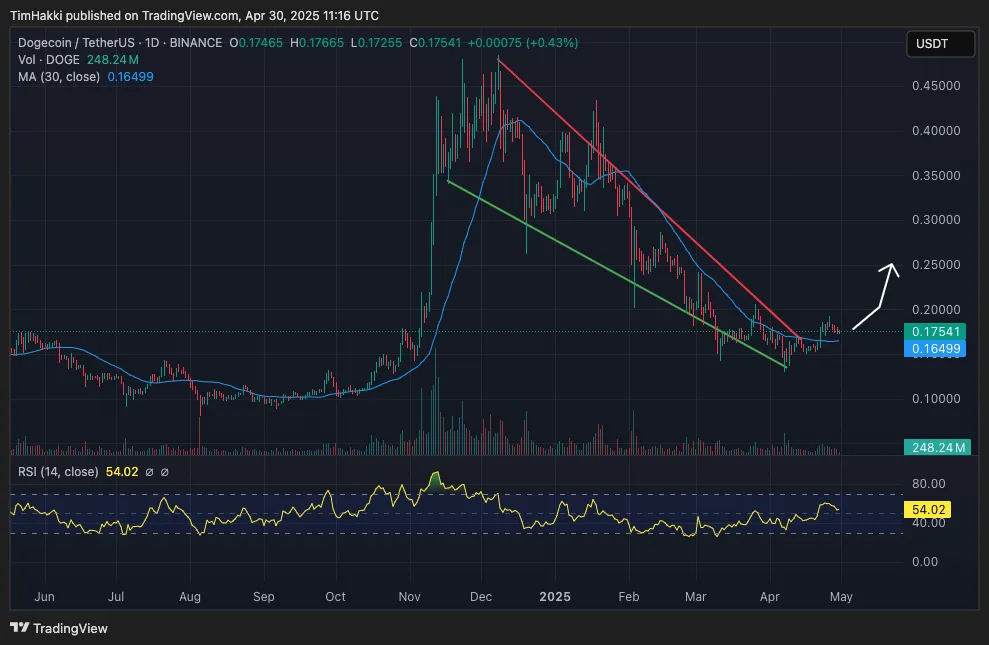Click the yellow 54.02 RSI value badge
Image resolution: width=989 pixels, height=645 pixels.
[927, 509]
